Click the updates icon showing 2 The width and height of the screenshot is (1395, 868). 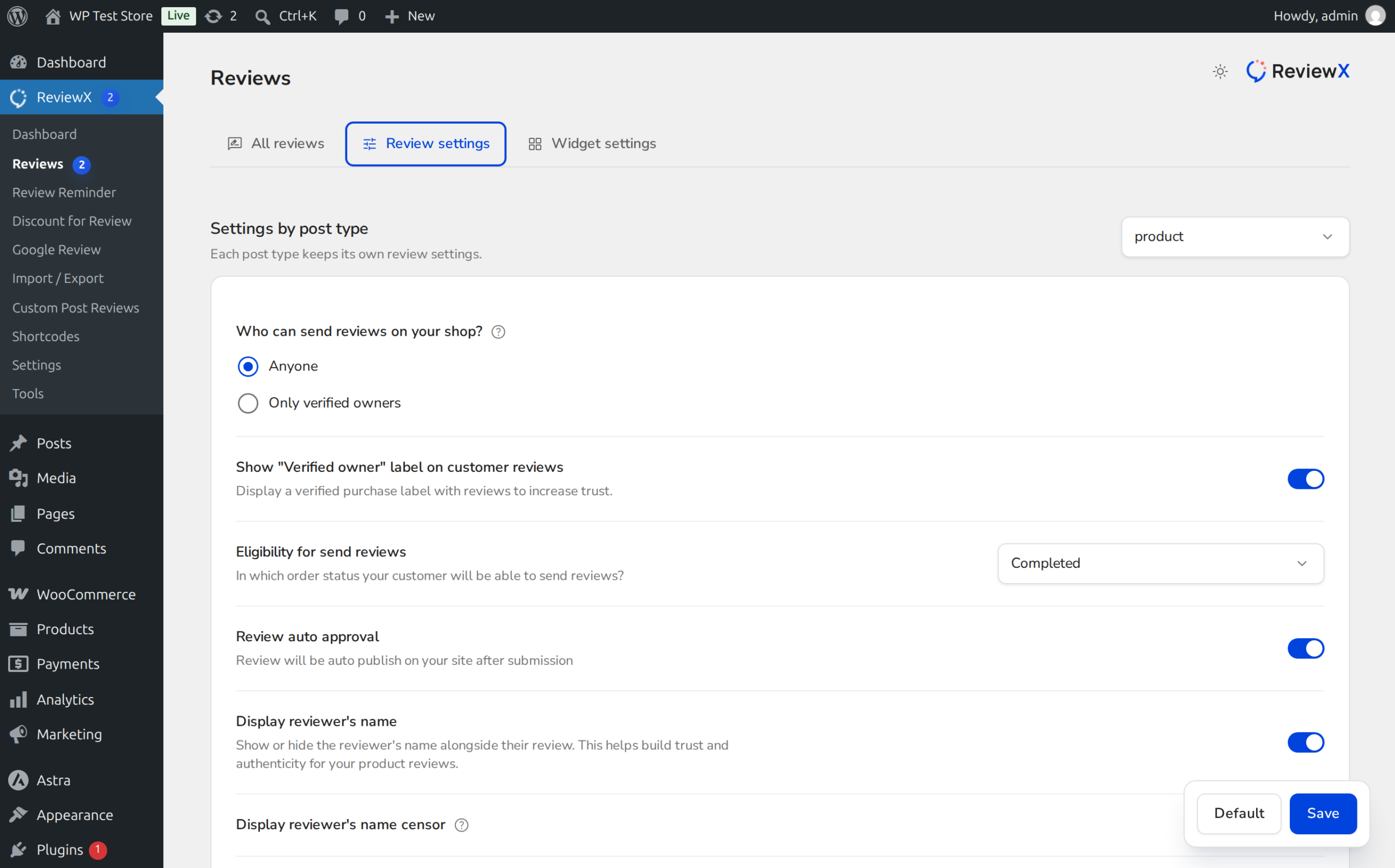click(214, 16)
